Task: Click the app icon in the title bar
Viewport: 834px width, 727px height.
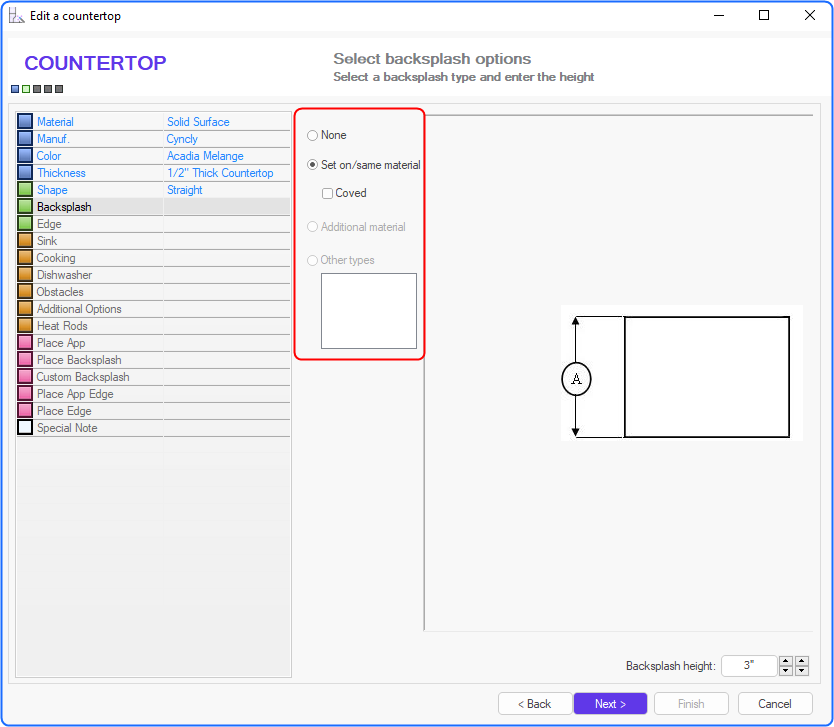Action: 16,16
